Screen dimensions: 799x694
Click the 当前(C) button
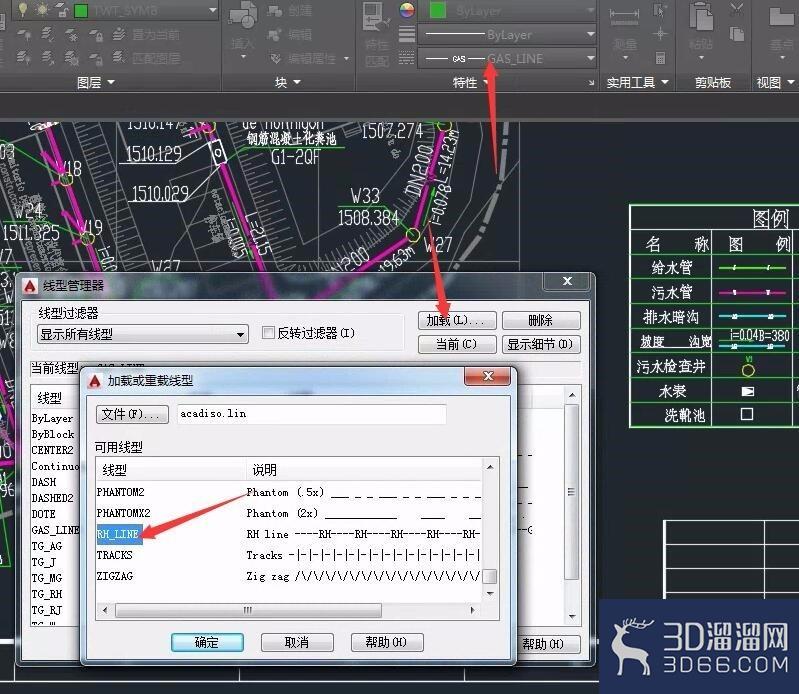(457, 344)
